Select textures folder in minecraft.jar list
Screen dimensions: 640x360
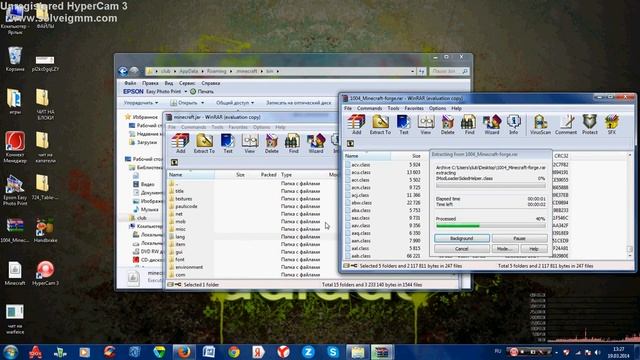tap(183, 199)
